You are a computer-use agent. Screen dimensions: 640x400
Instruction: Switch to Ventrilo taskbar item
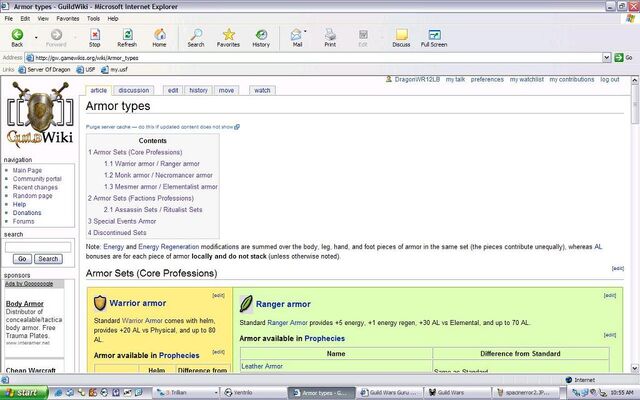point(254,393)
